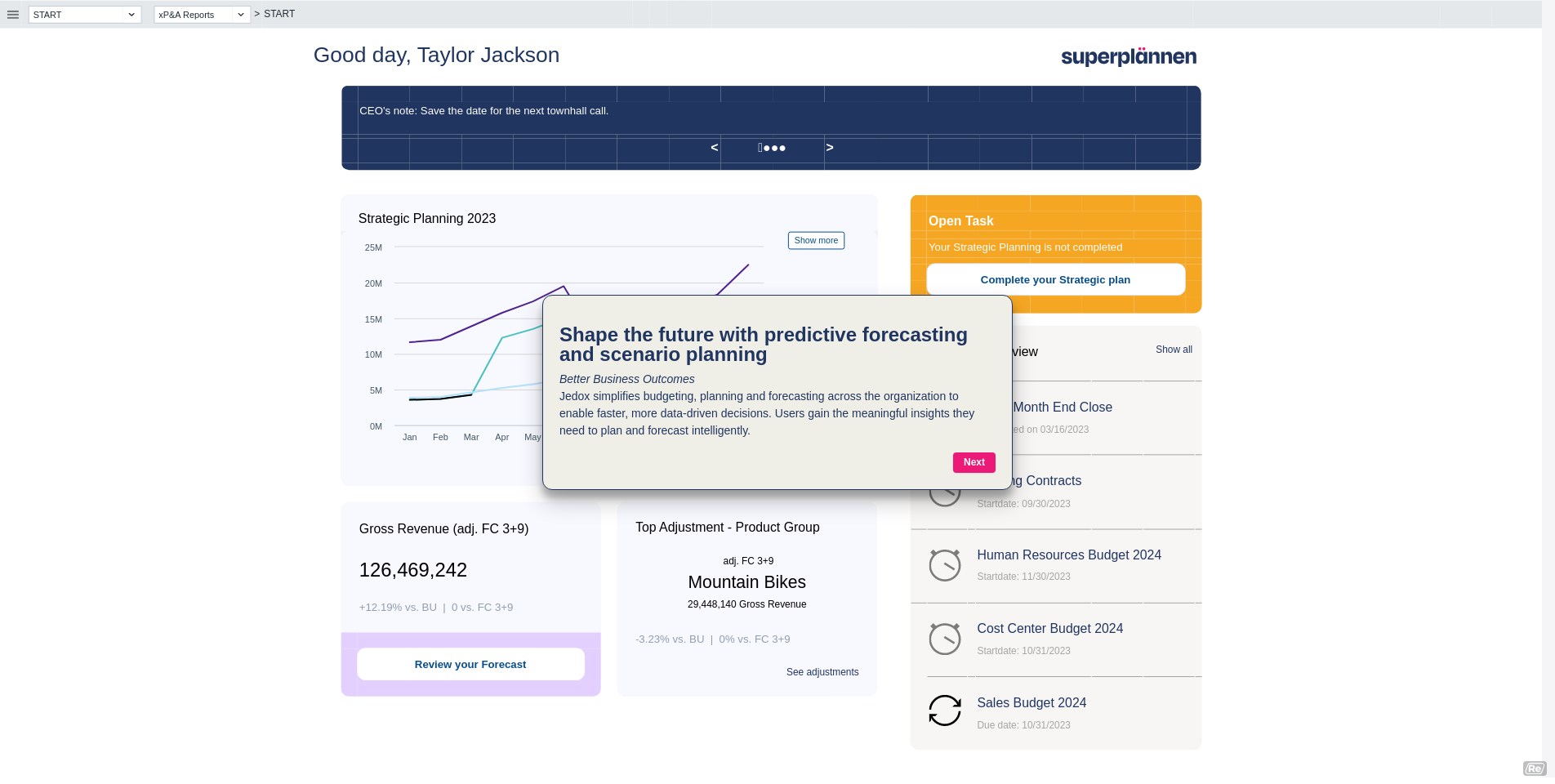
Task: Click the Mountain Bikes product group text
Action: 746,582
